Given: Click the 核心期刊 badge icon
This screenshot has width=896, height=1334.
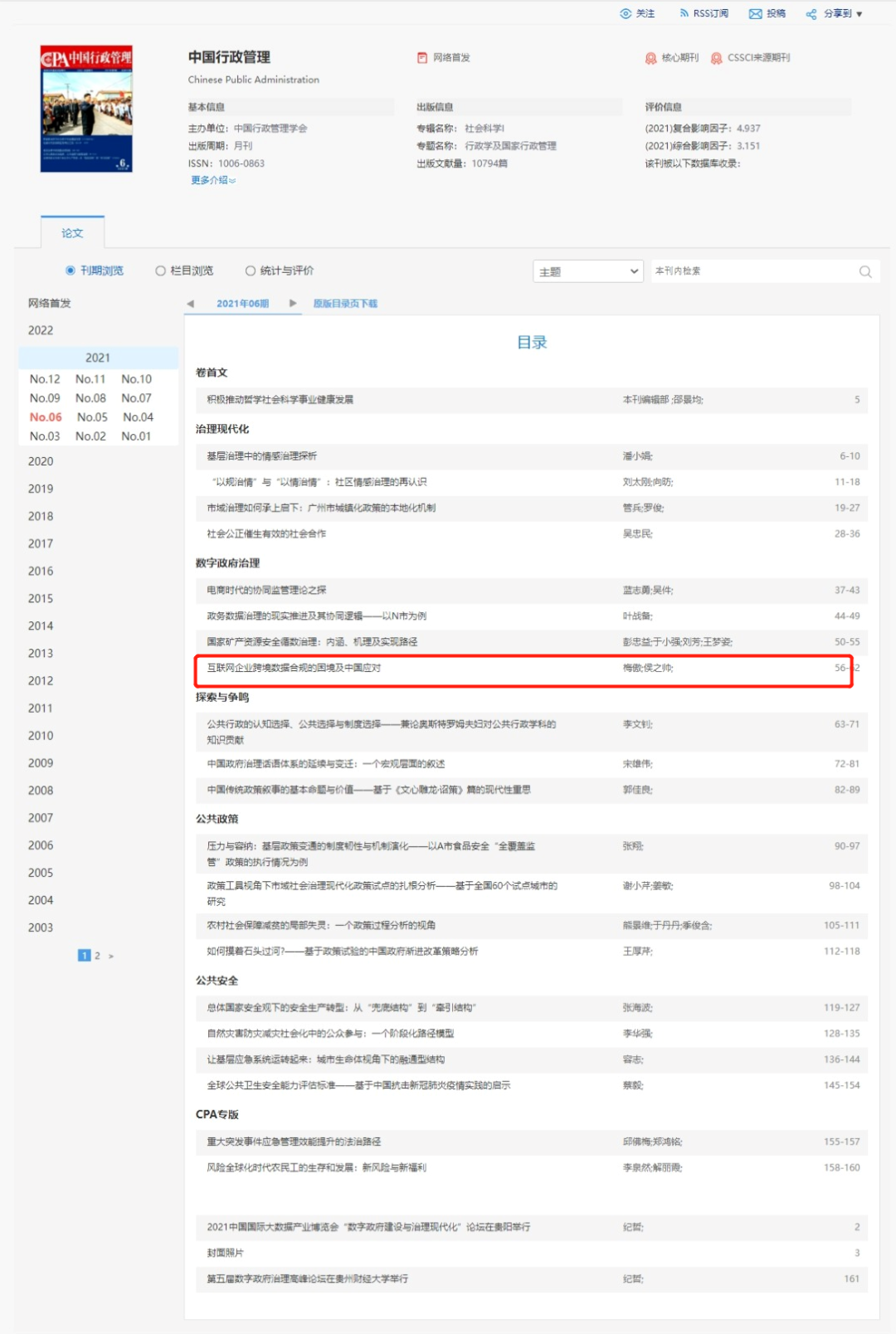Looking at the screenshot, I should [651, 58].
